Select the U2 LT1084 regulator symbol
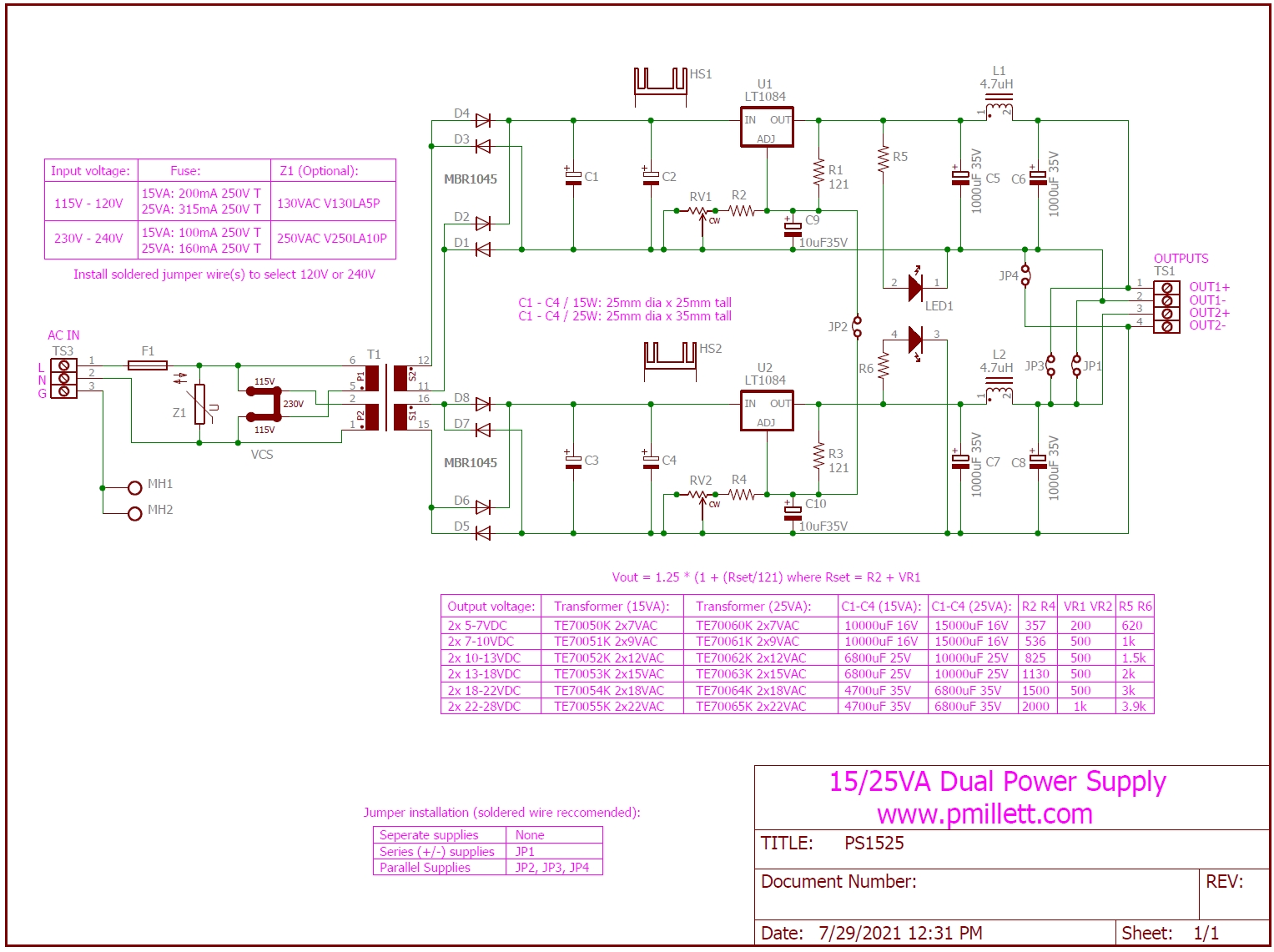The width and height of the screenshot is (1274, 952). 766,411
